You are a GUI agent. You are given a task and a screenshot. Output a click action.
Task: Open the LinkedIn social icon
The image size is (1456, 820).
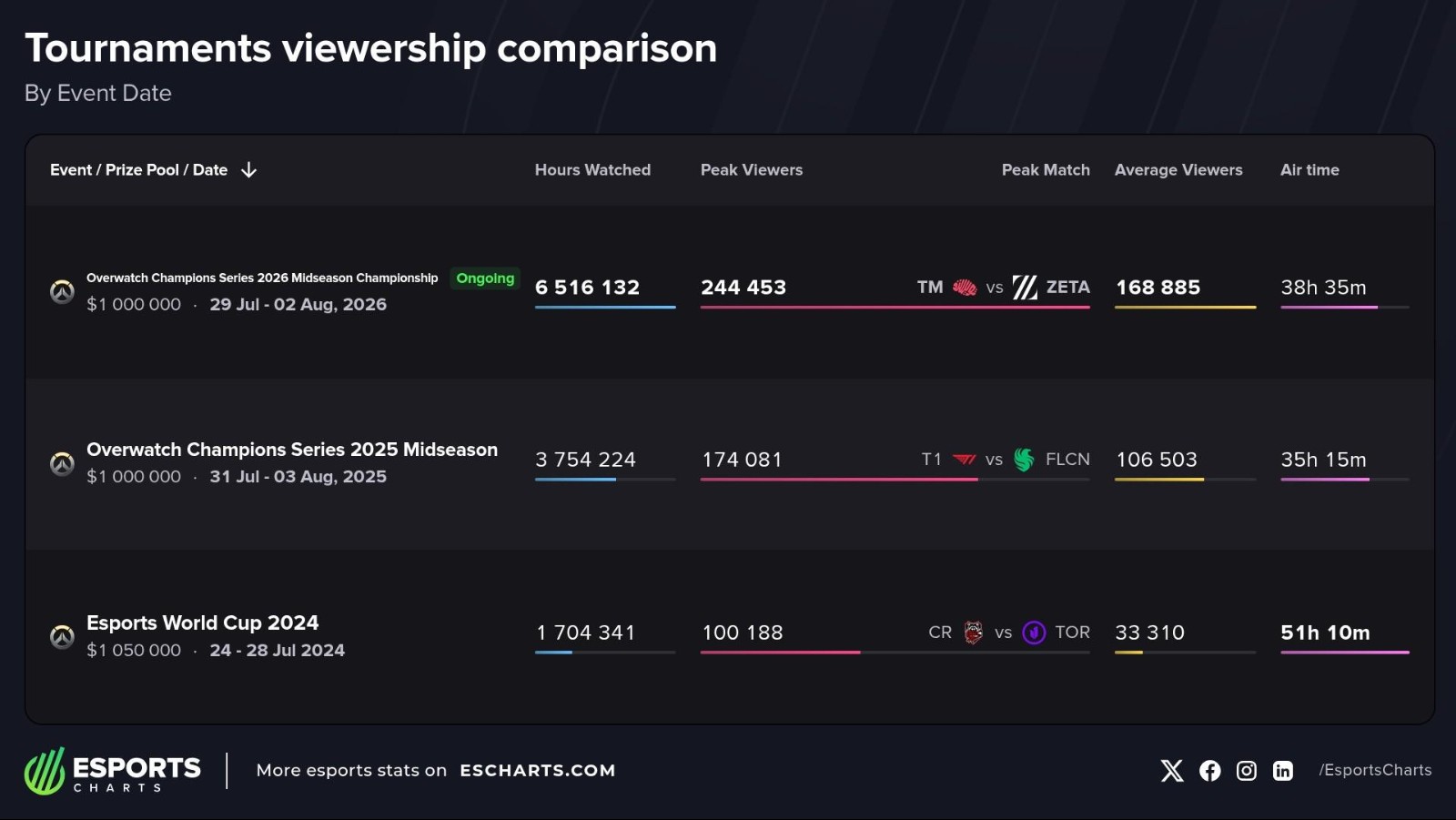point(1283,771)
